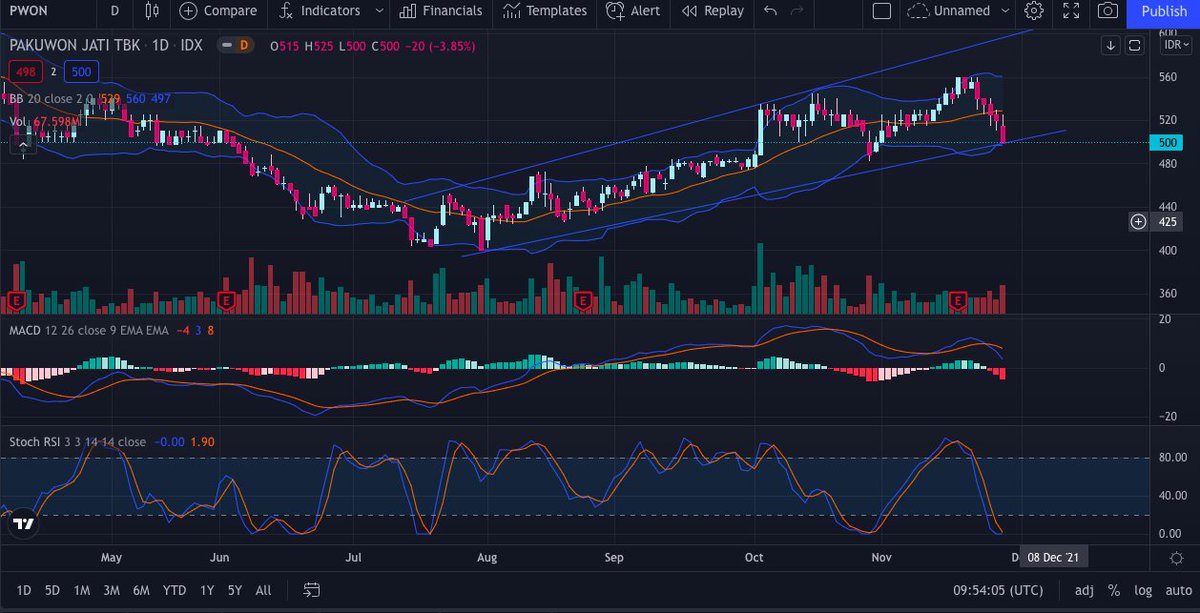Open the candlestick chart style selector
Viewport: 1200px width, 613px height.
click(x=152, y=11)
